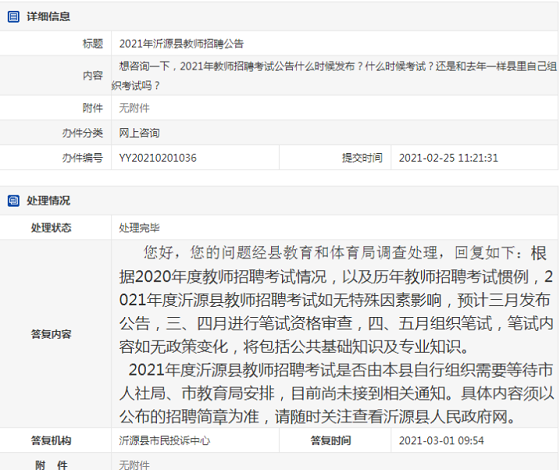
Task: Click the 网上咨询 category value
Action: pyautogui.click(x=139, y=133)
